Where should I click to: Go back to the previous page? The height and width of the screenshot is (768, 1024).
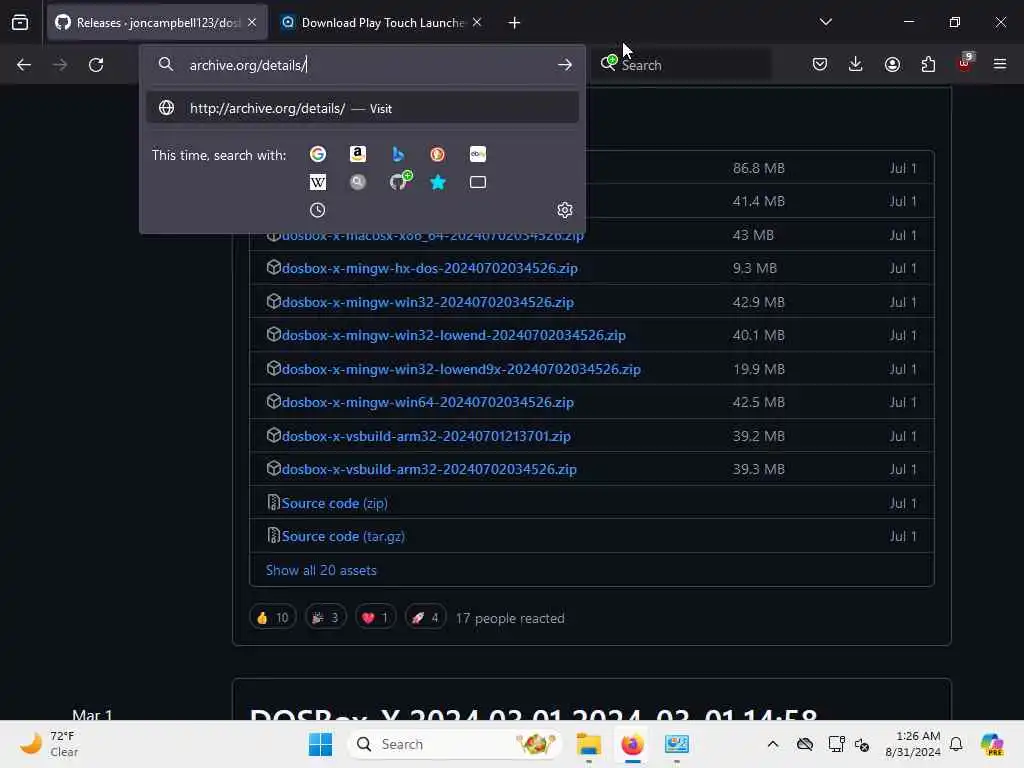pos(24,65)
